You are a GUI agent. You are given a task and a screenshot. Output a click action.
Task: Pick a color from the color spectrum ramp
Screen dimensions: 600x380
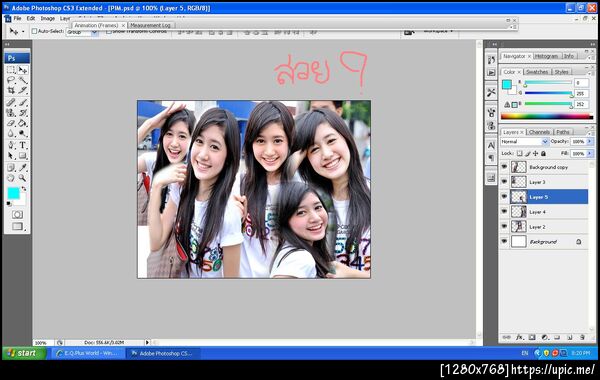coord(546,117)
